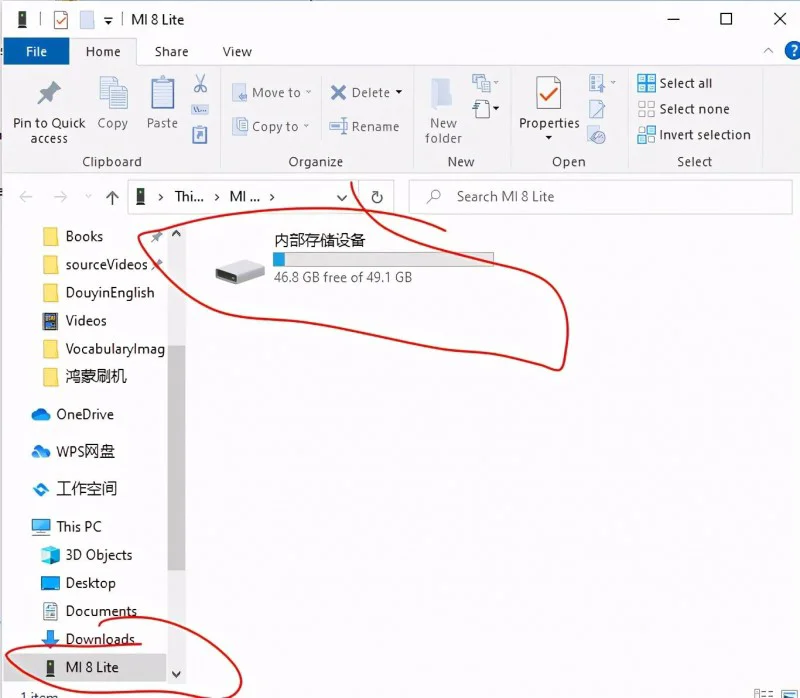Click the Cut scissors icon
Viewport: 800px width, 698px height.
tap(200, 83)
